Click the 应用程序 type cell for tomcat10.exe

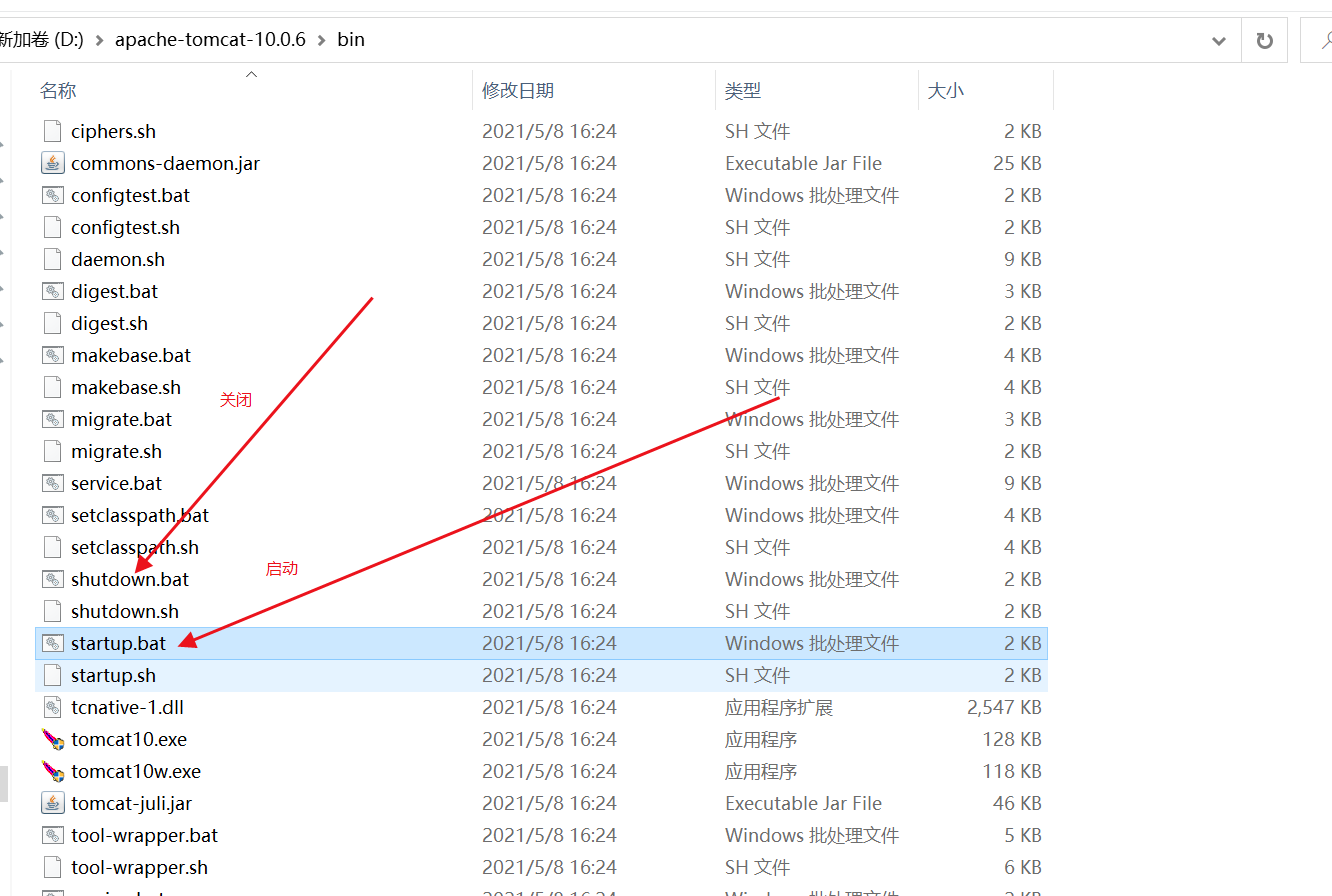point(761,739)
